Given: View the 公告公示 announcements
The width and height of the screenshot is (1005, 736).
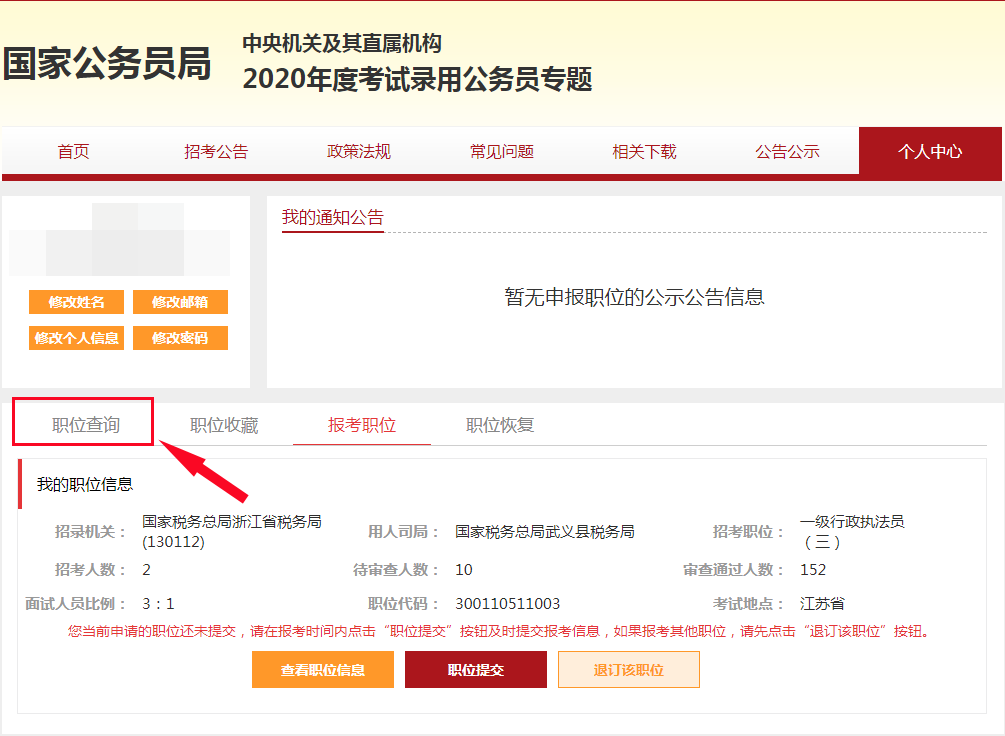Looking at the screenshot, I should [787, 152].
